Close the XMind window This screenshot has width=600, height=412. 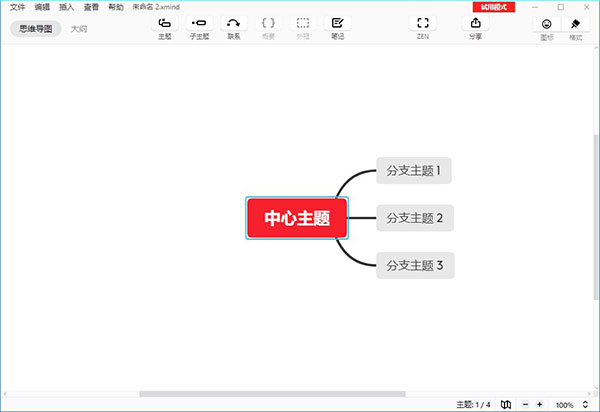point(586,7)
